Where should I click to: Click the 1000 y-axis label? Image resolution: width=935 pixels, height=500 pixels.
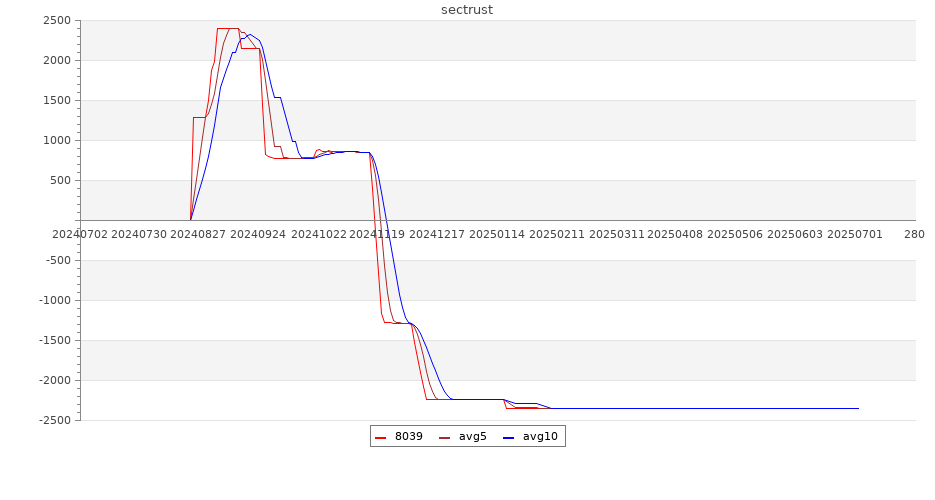[x=57, y=140]
